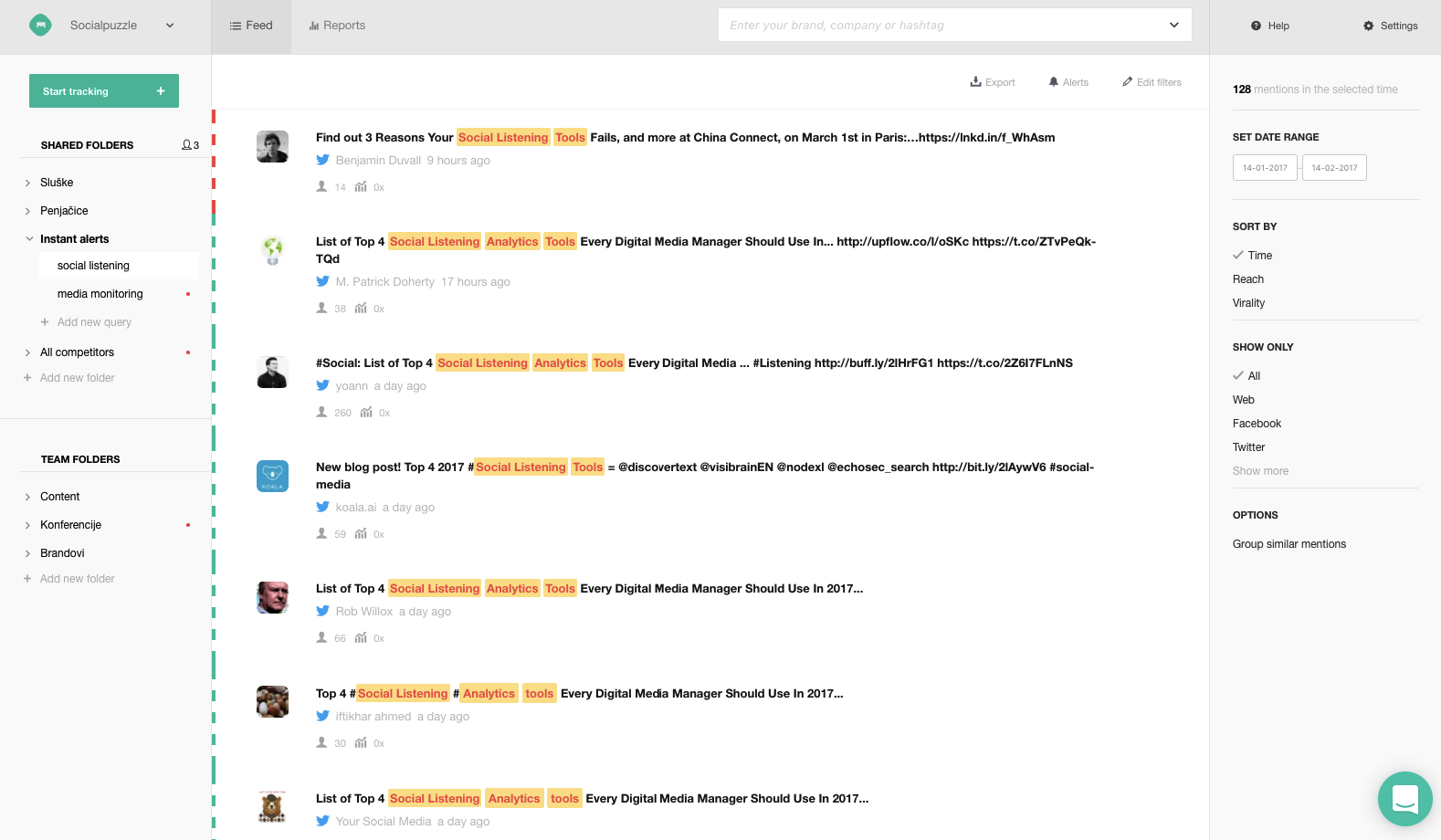
Task: Switch to the Feed tab
Action: [251, 26]
